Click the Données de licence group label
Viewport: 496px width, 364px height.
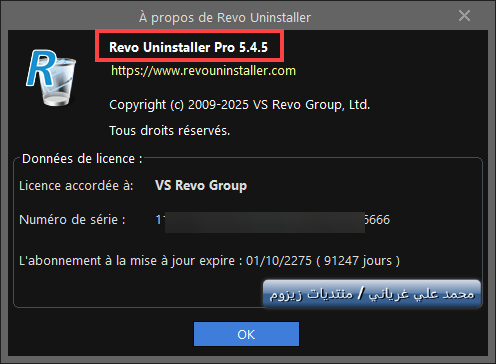point(82,159)
